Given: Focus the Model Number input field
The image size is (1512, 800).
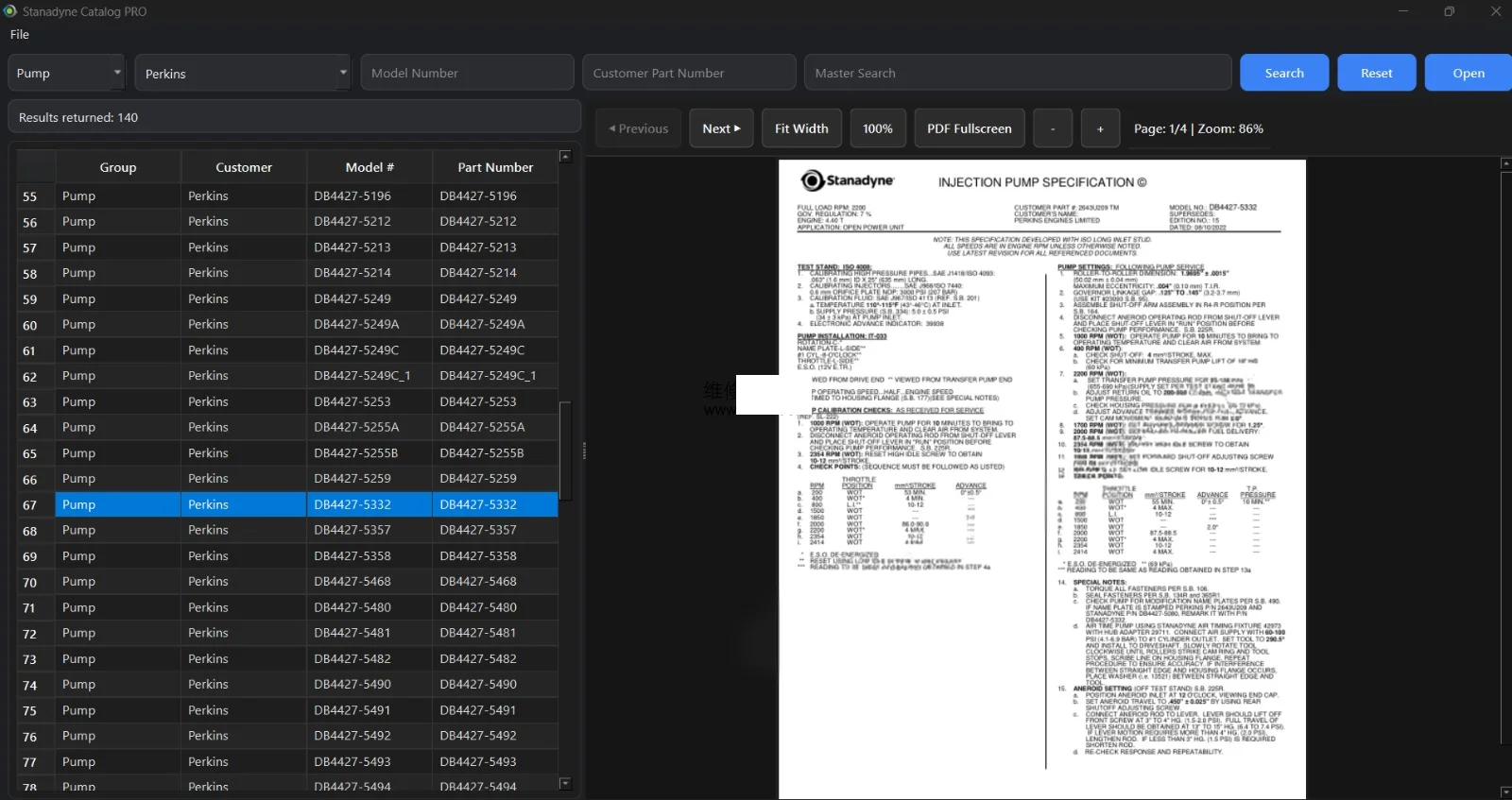Looking at the screenshot, I should [467, 73].
